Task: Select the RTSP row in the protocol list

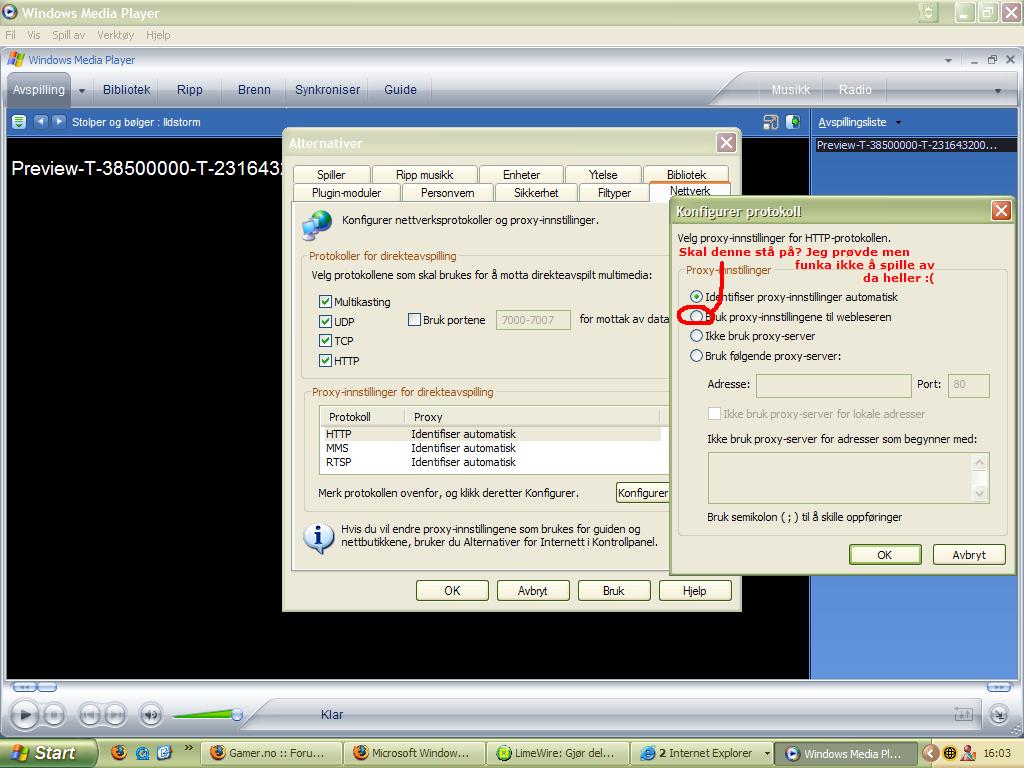Action: point(493,462)
